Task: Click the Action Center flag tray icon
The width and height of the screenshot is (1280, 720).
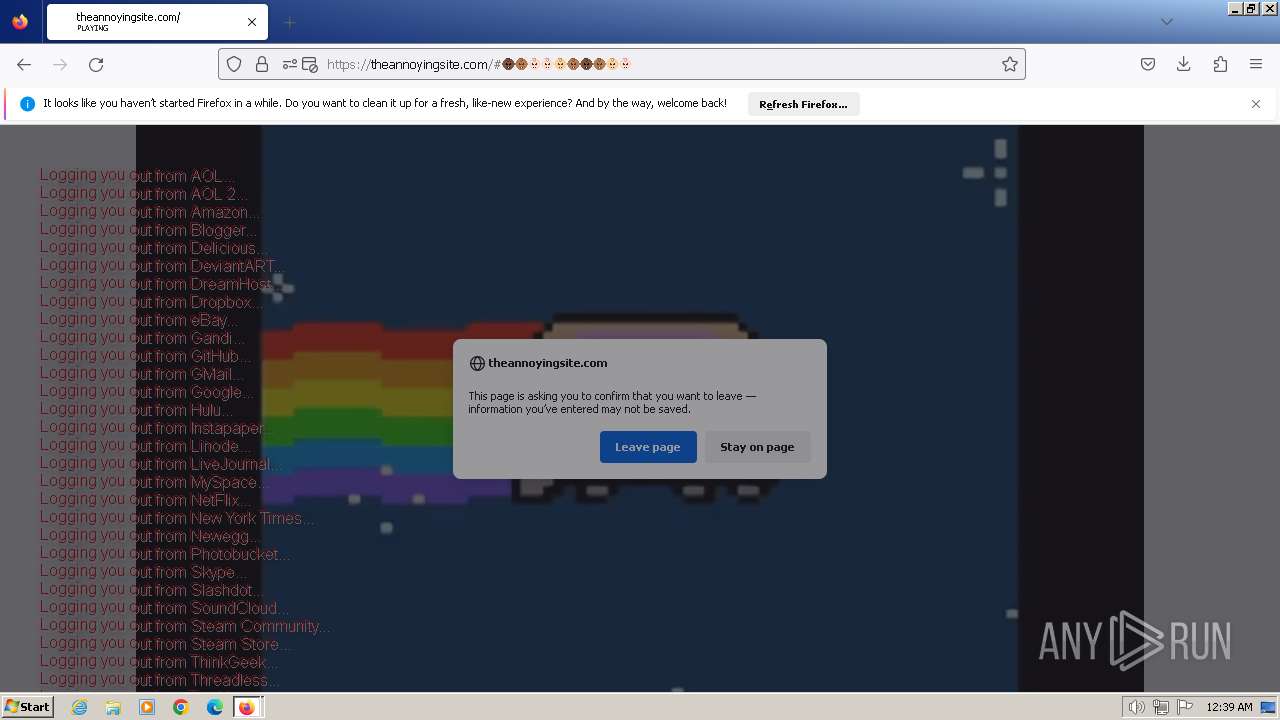Action: point(1185,707)
